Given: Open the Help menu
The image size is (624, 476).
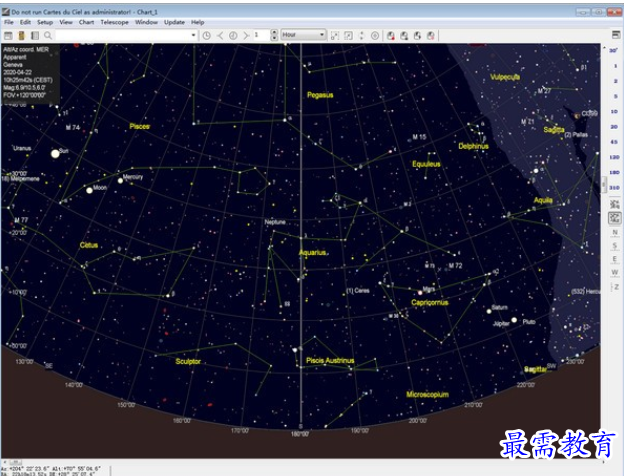Looking at the screenshot, I should tap(197, 22).
